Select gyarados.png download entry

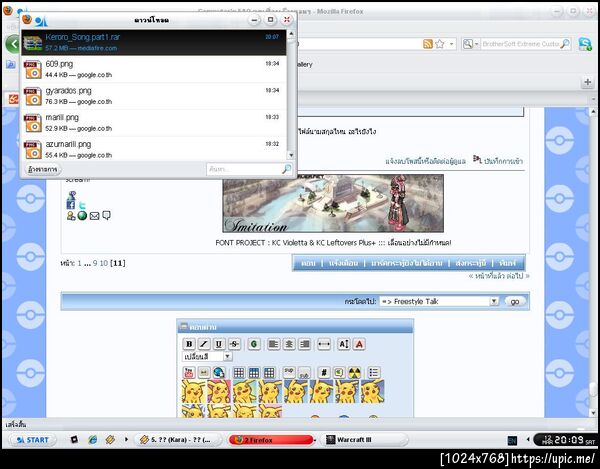[153, 96]
